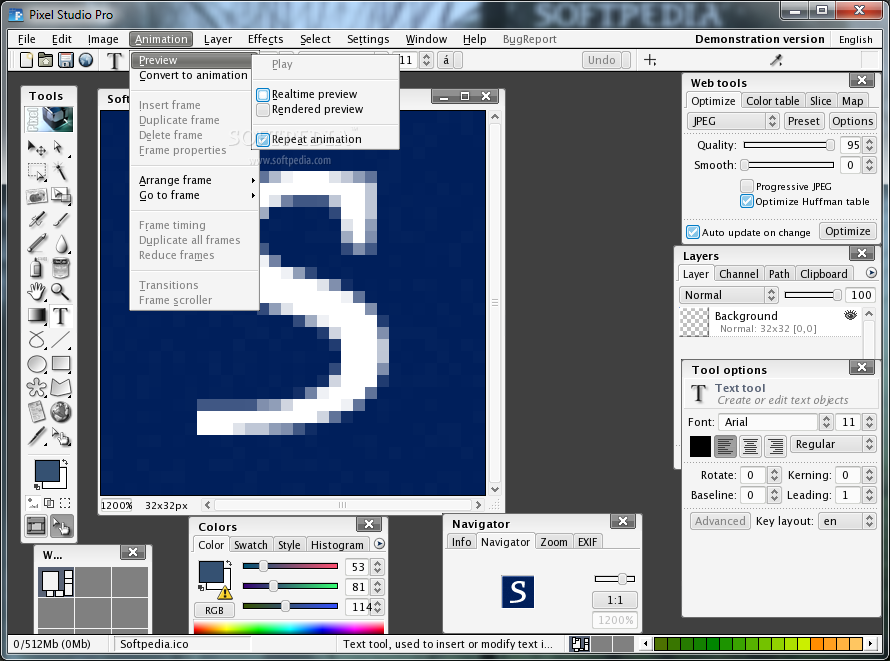The width and height of the screenshot is (890, 661).
Task: Click the English language button
Action: [855, 39]
